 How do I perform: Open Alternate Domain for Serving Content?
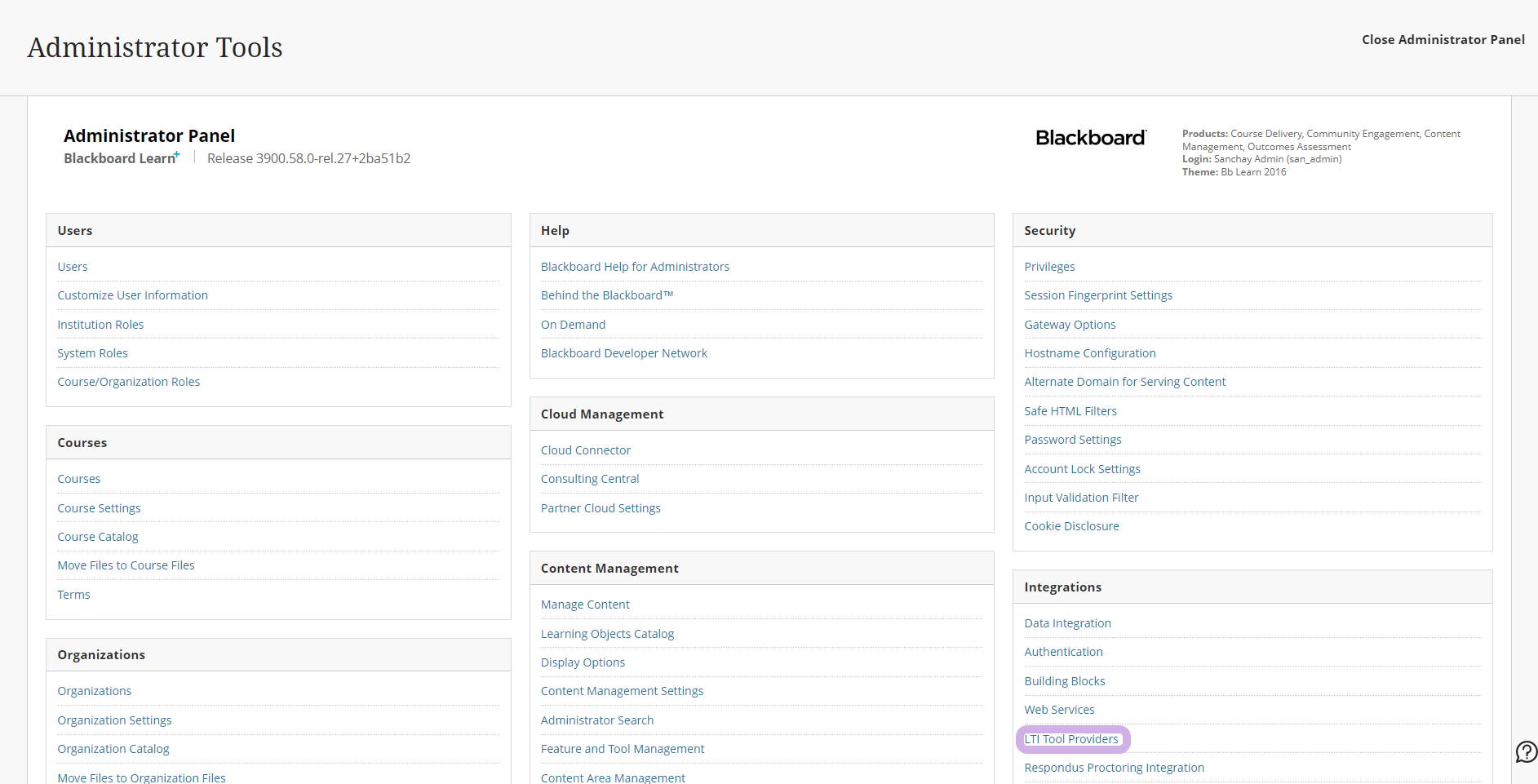[x=1125, y=382]
